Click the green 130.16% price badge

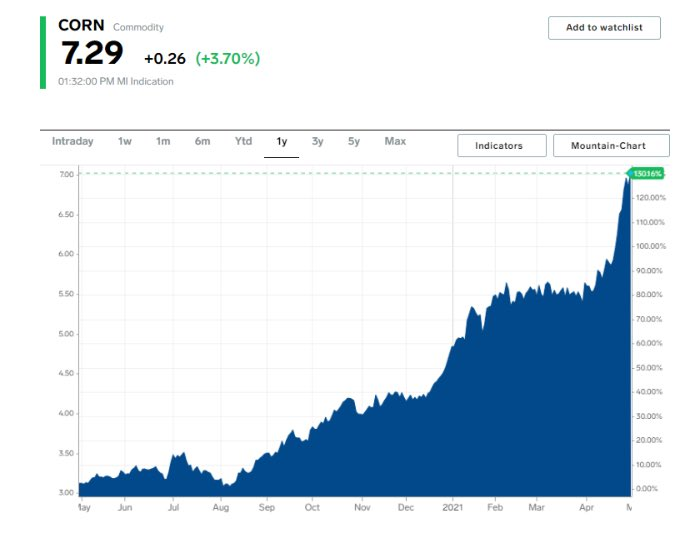pyautogui.click(x=649, y=174)
